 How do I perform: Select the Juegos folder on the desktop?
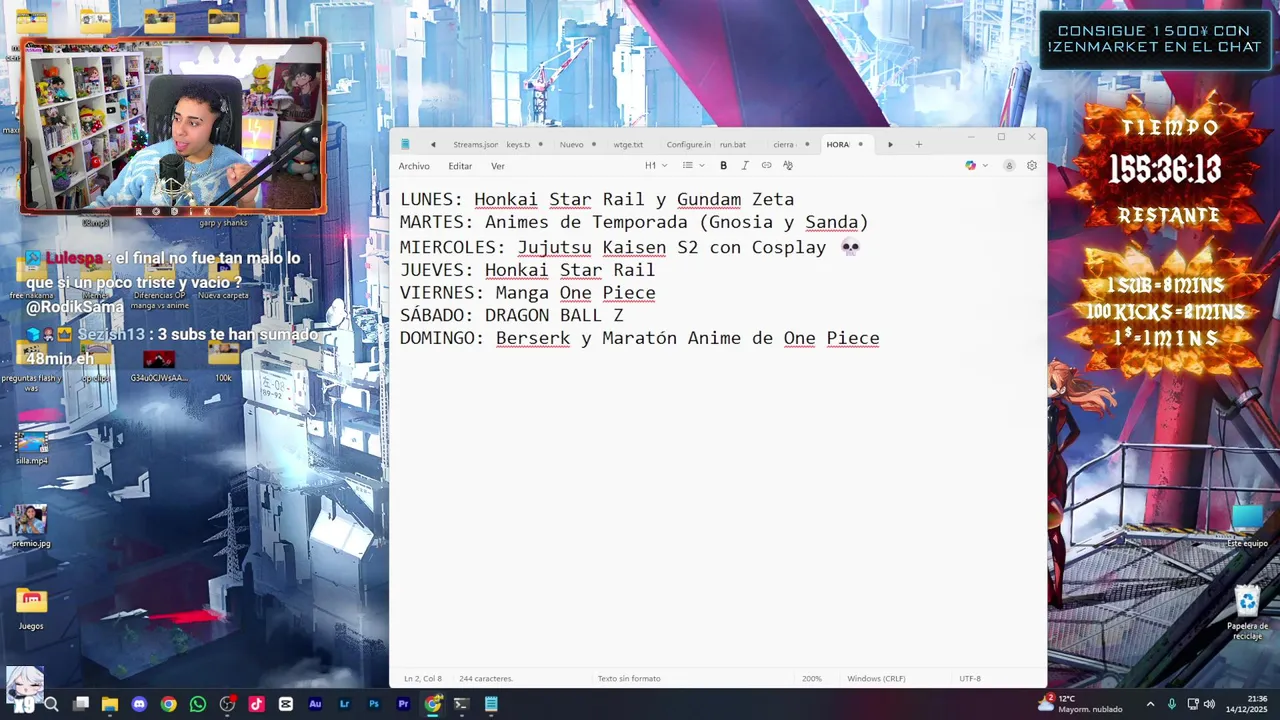coord(31,608)
